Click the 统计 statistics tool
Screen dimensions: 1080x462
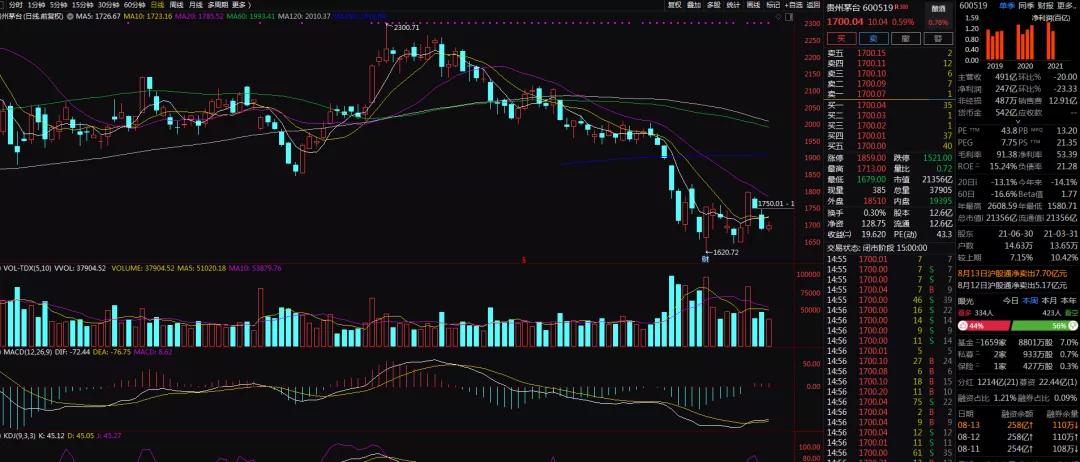coord(733,5)
